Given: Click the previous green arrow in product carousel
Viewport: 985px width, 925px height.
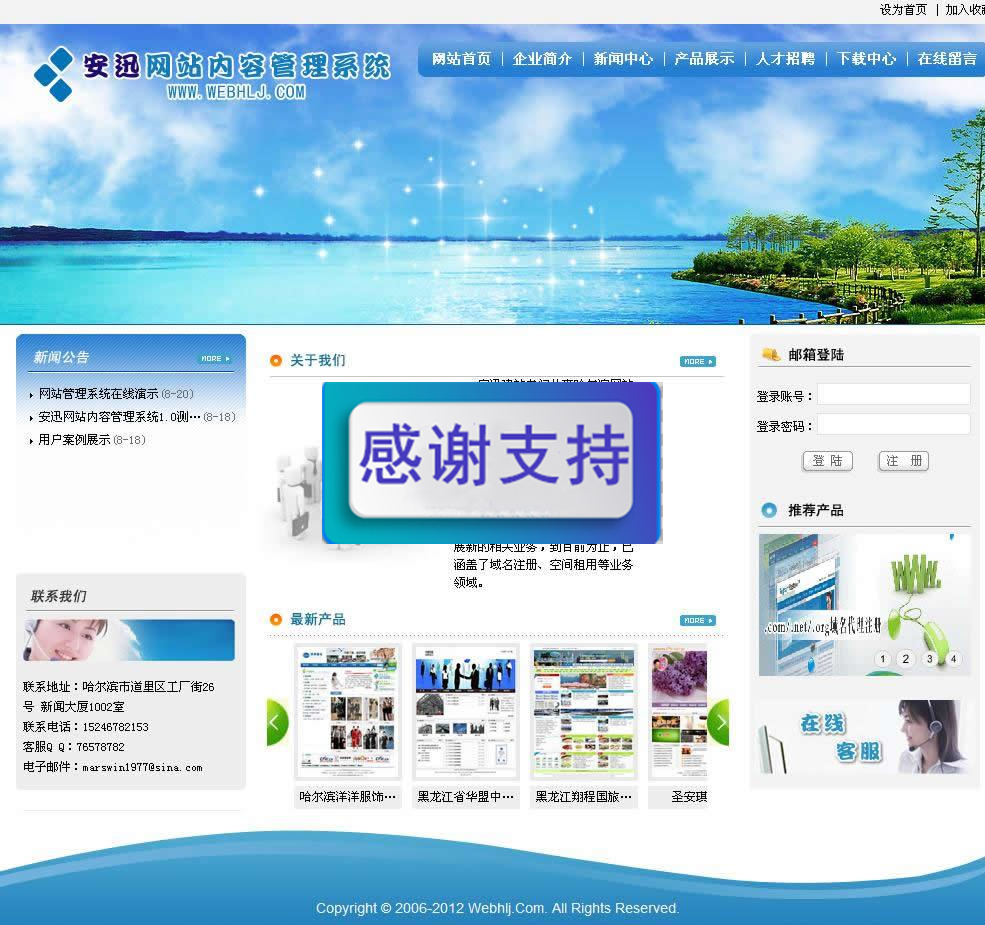Looking at the screenshot, I should (277, 723).
